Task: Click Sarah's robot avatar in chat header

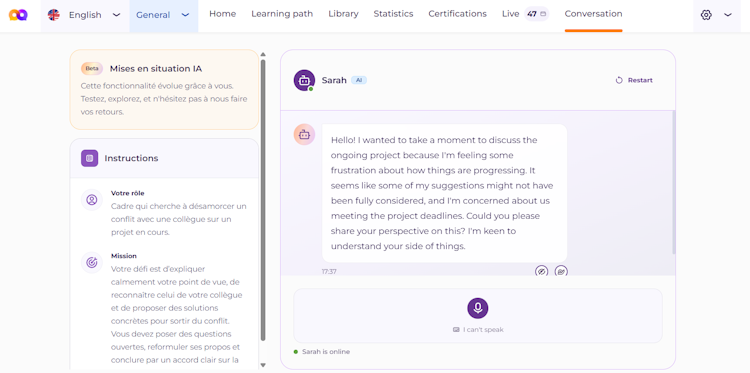Action: pyautogui.click(x=304, y=80)
